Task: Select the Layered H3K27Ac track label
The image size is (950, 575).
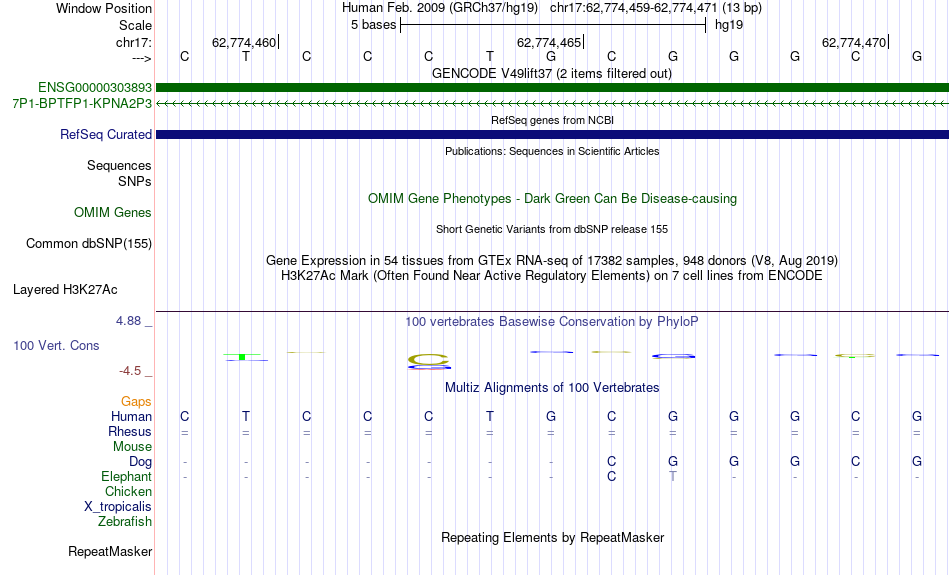Action: coord(65,290)
